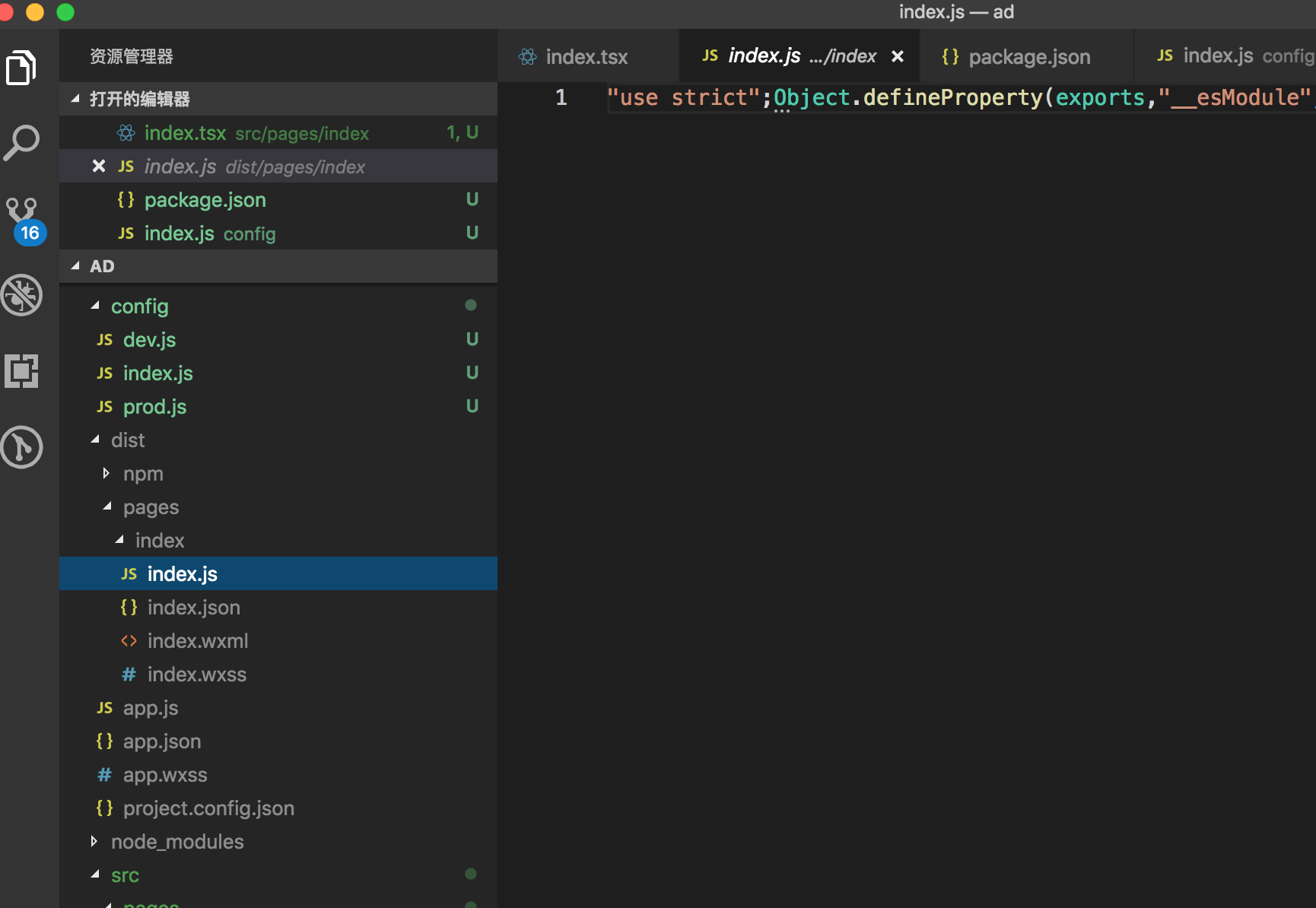This screenshot has width=1316, height=908.
Task: Click React icon beside index.tsx in open editors
Action: click(x=126, y=133)
